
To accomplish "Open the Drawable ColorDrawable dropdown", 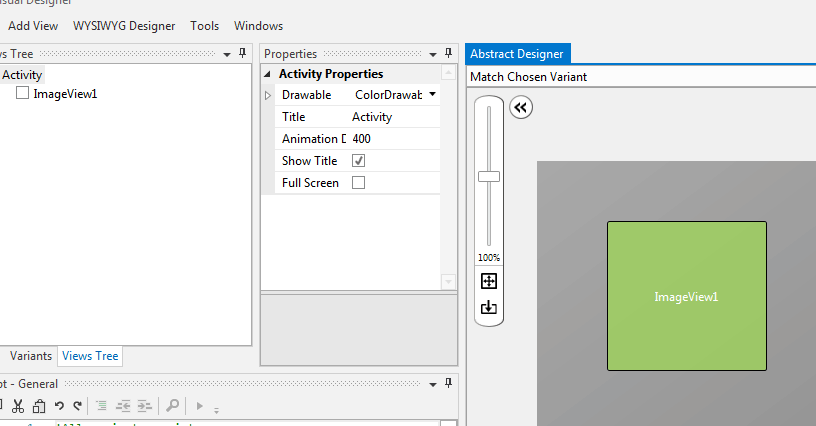I will point(431,95).
